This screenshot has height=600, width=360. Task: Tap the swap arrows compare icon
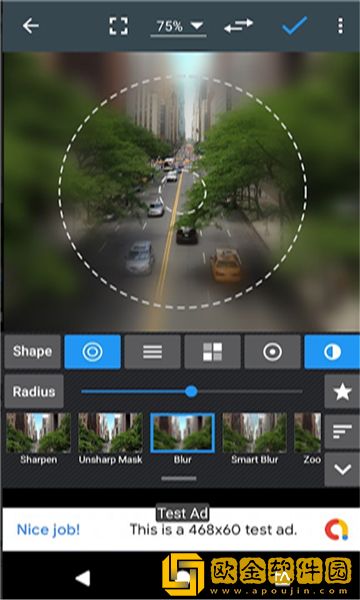(x=239, y=26)
